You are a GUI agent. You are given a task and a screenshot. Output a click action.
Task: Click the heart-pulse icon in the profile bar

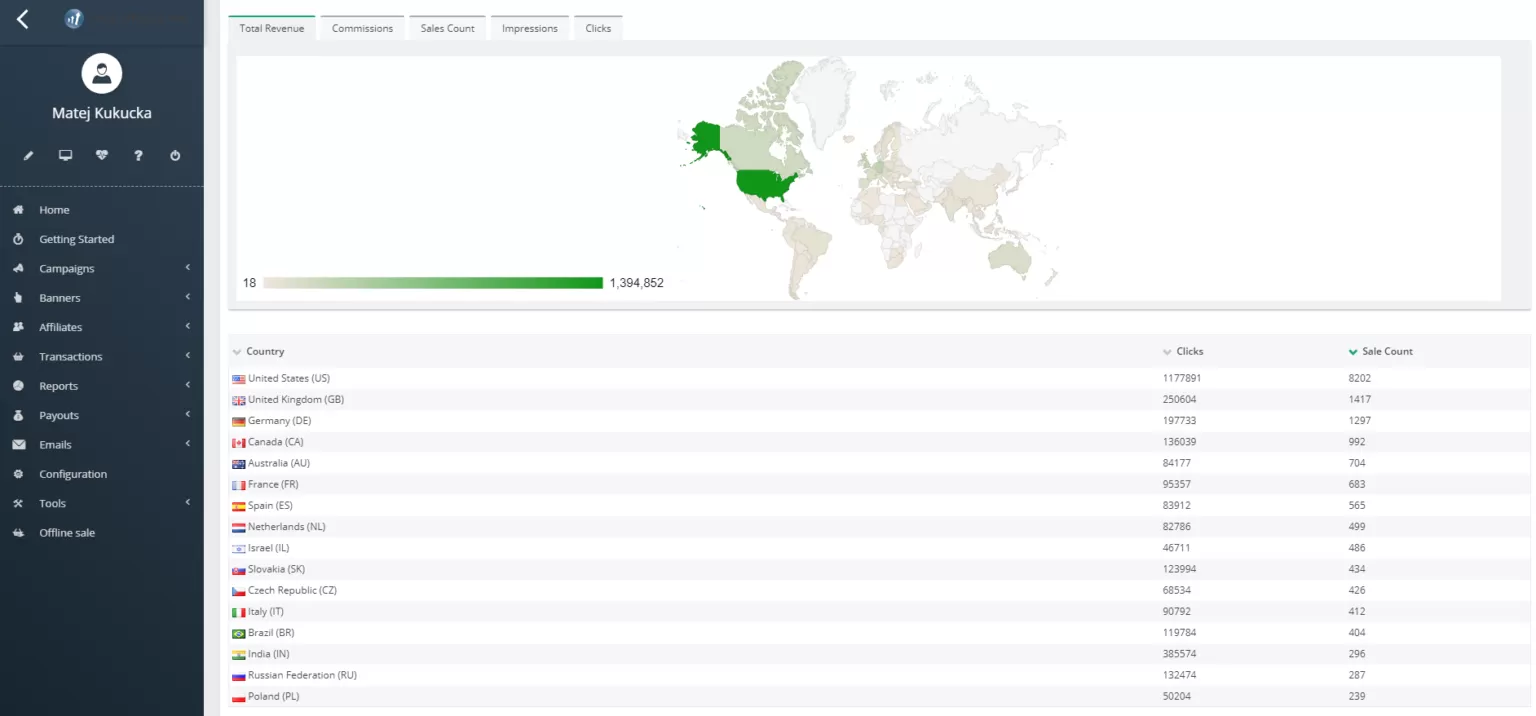(x=101, y=155)
